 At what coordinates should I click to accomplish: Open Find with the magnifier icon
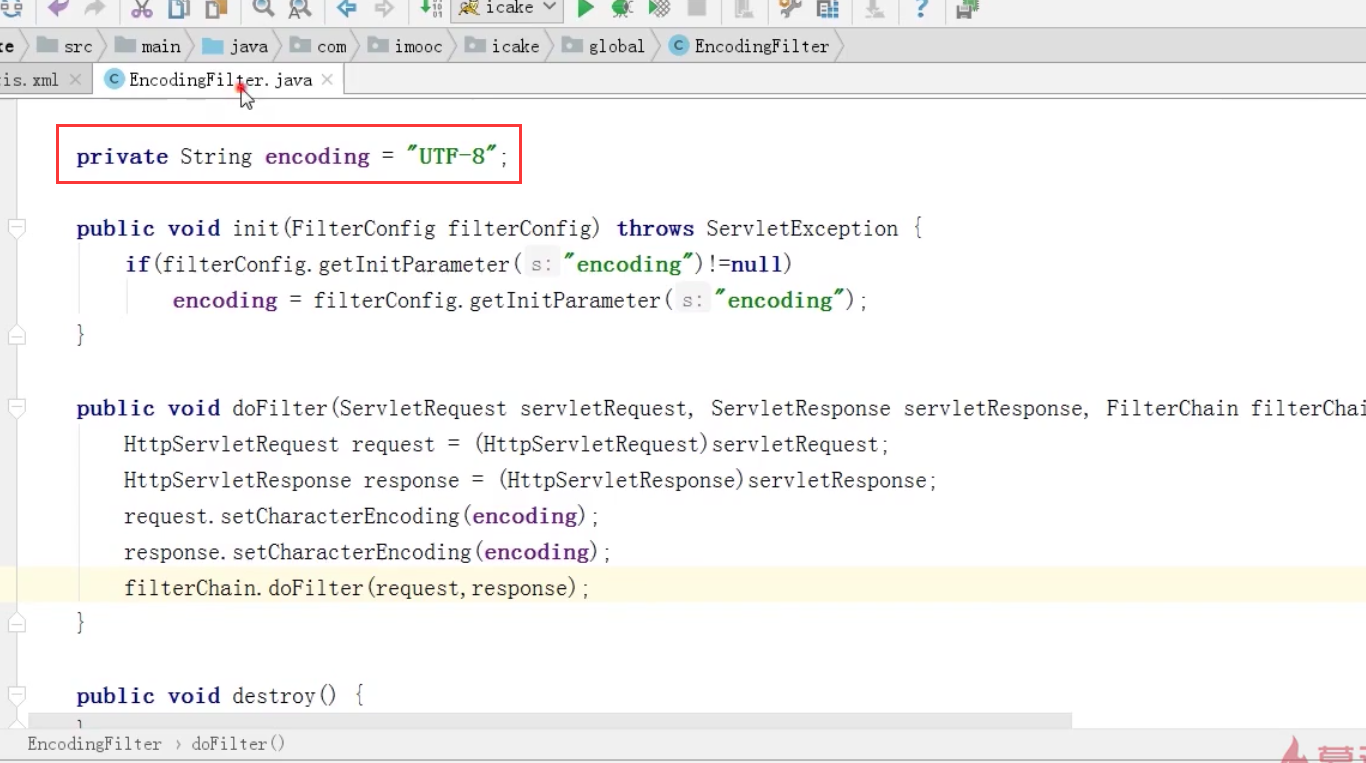tap(263, 9)
